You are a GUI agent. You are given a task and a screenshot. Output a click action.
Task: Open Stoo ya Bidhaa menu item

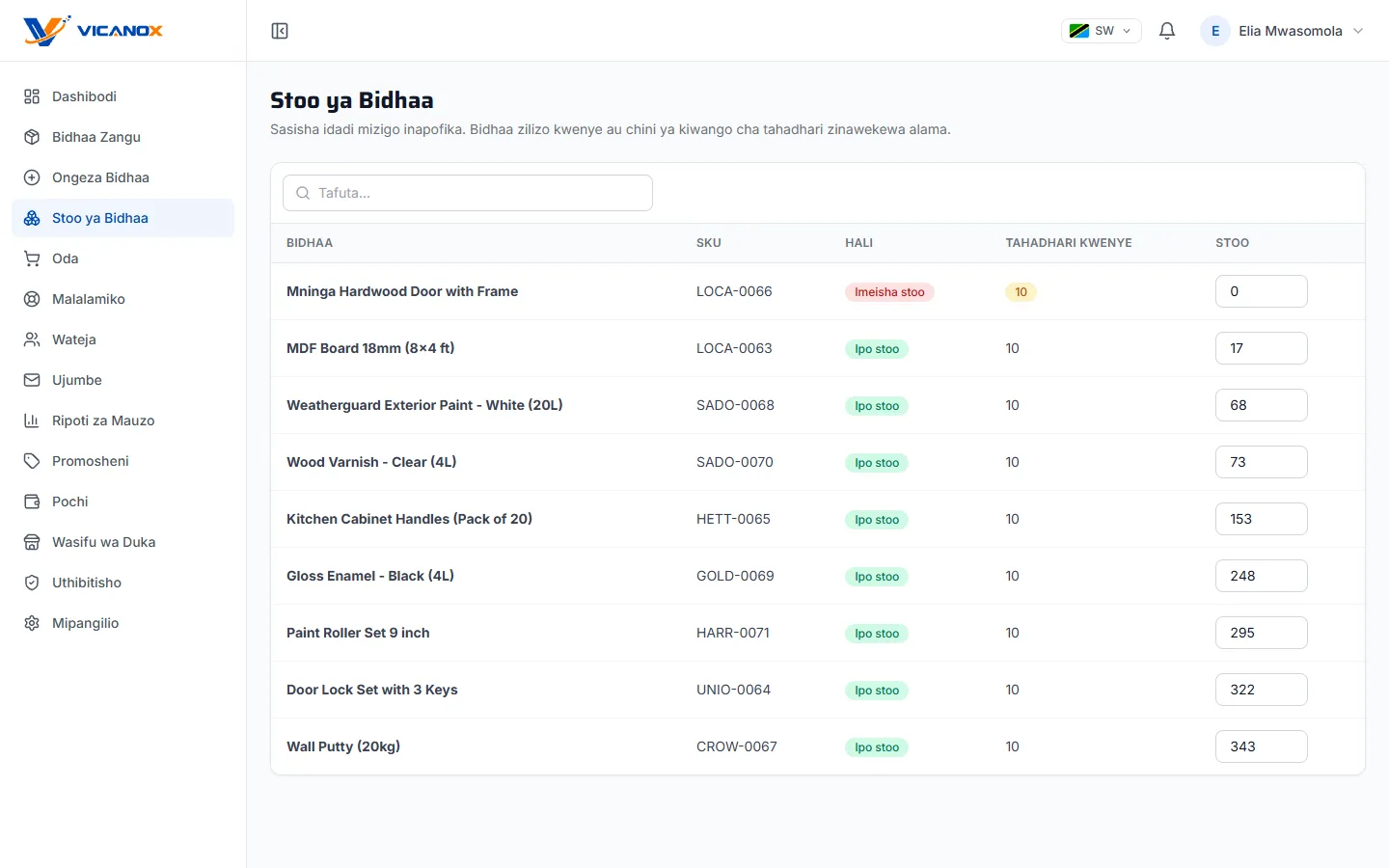[x=123, y=218]
